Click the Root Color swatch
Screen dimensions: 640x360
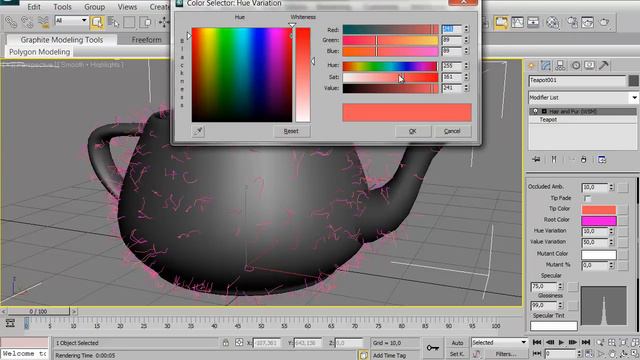click(598, 221)
